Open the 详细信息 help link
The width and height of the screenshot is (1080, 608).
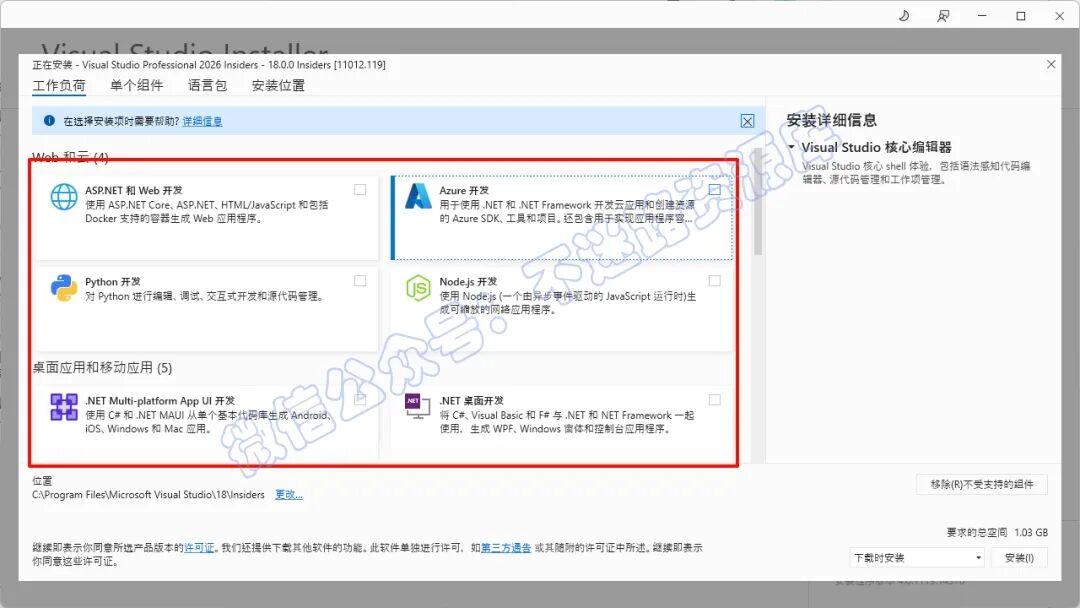(202, 121)
